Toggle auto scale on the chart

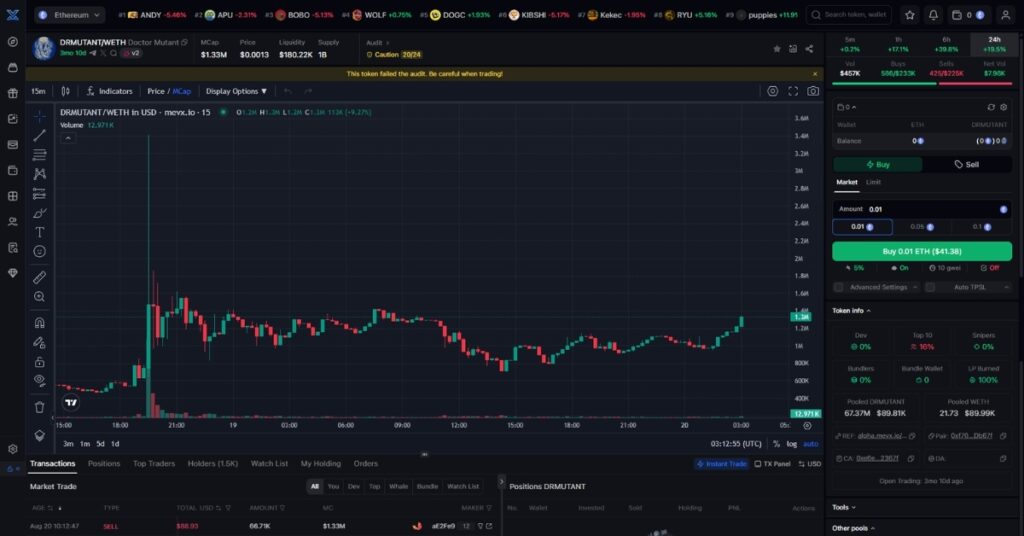(x=810, y=444)
